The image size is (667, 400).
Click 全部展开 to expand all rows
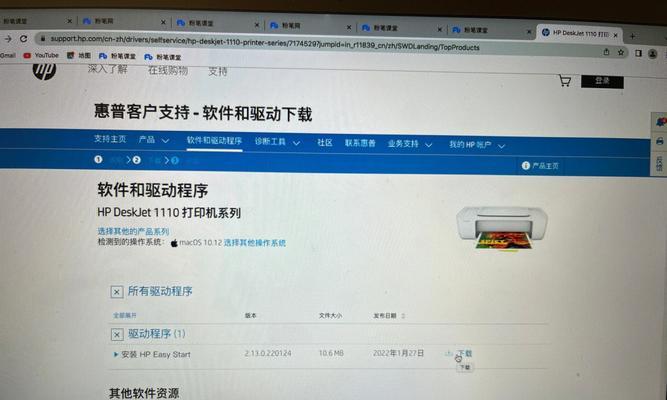coord(125,315)
